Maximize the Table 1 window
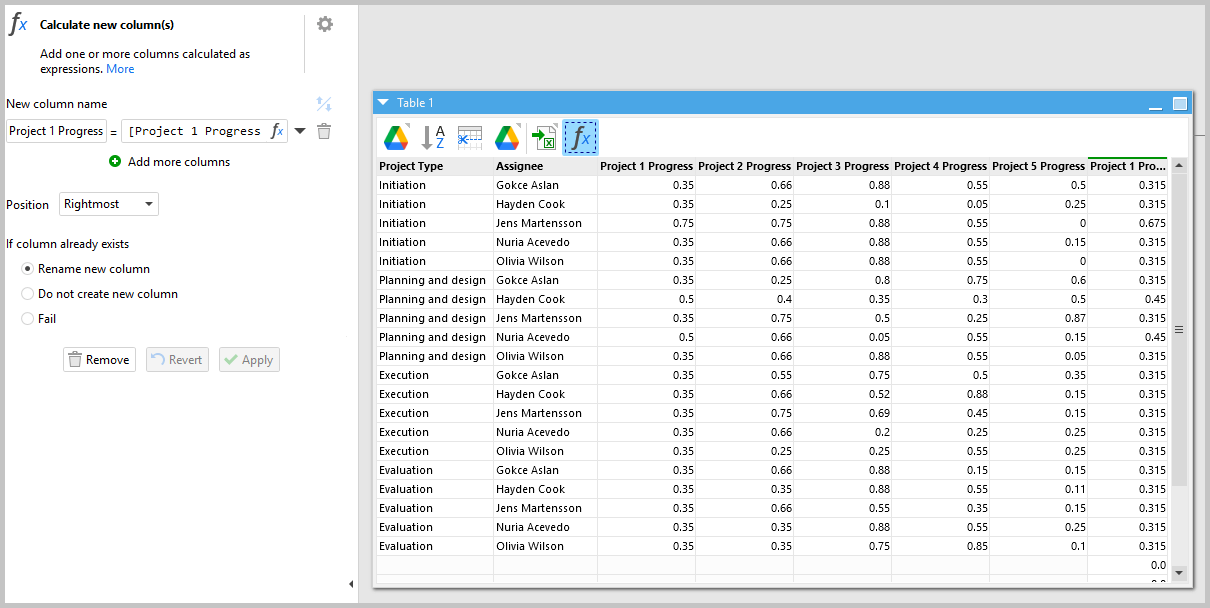1210x608 pixels. click(1180, 103)
